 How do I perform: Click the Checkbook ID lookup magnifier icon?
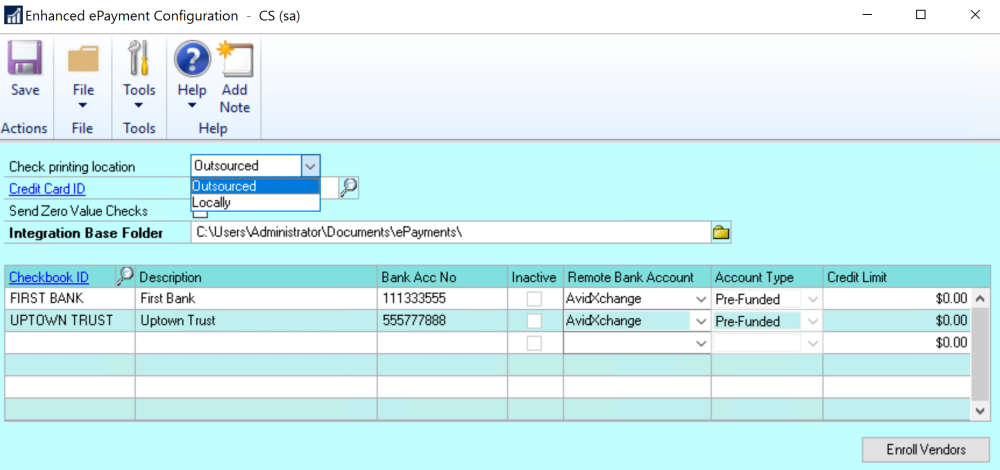pyautogui.click(x=124, y=276)
